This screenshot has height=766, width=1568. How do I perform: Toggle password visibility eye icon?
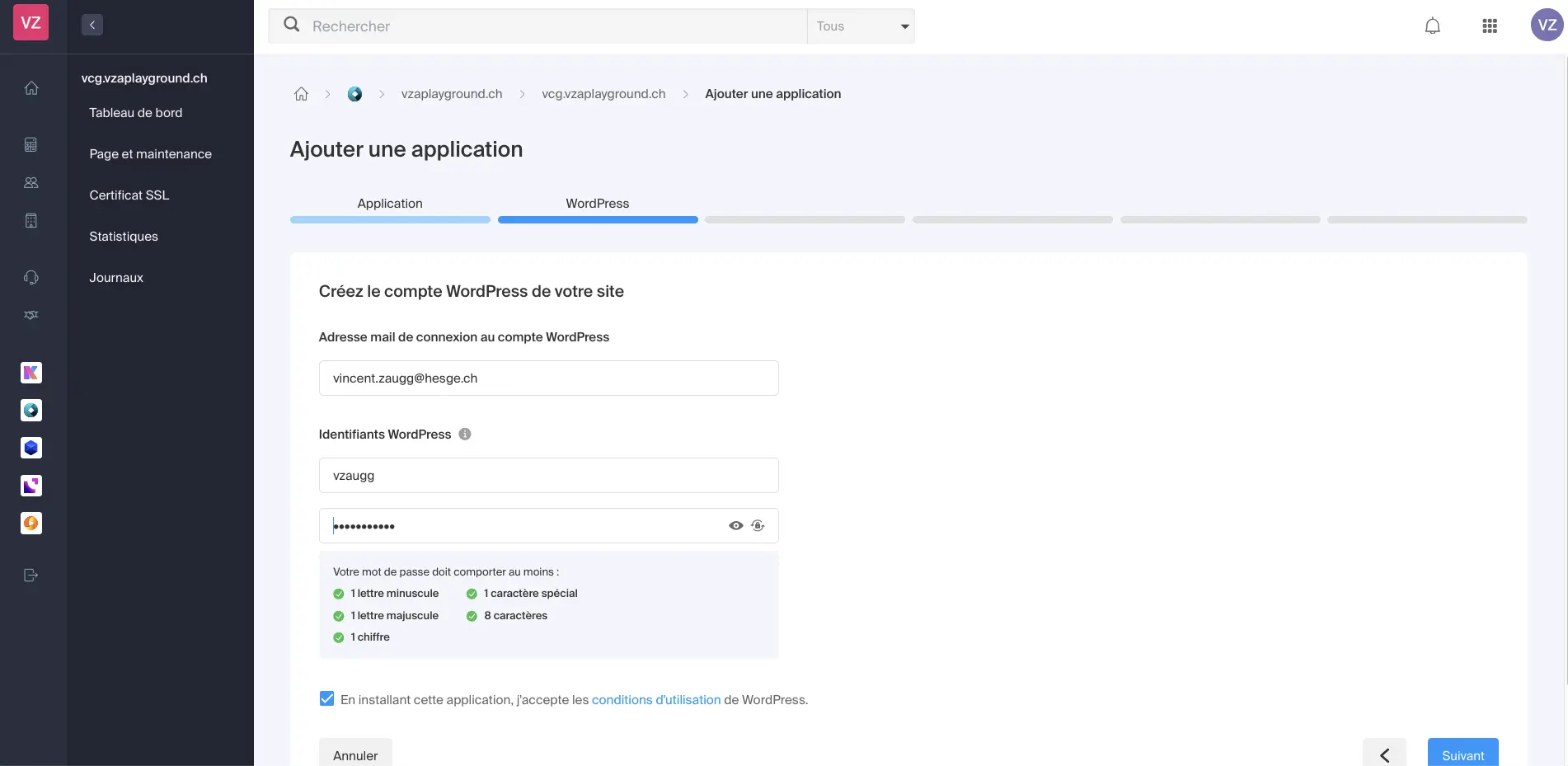pyautogui.click(x=735, y=526)
